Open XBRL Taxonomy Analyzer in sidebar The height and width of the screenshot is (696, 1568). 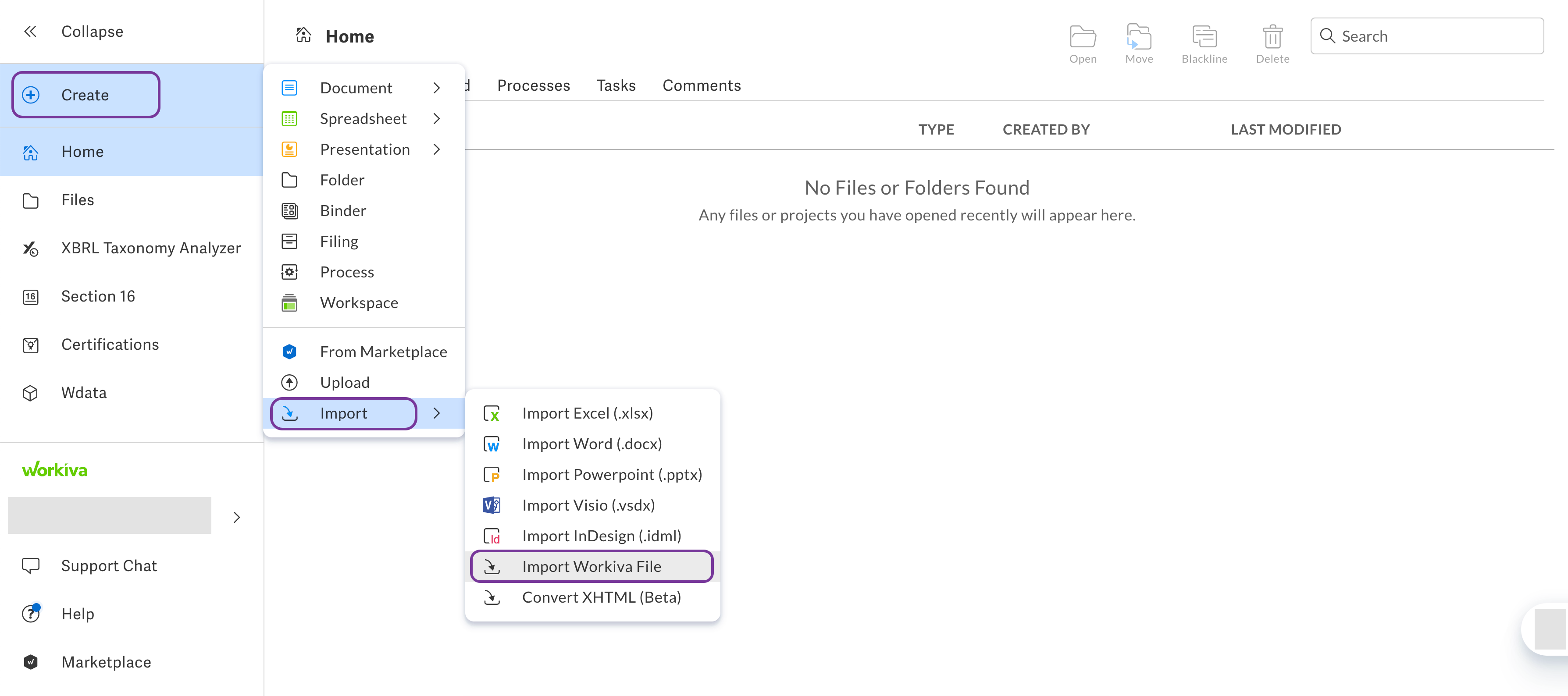(x=150, y=248)
